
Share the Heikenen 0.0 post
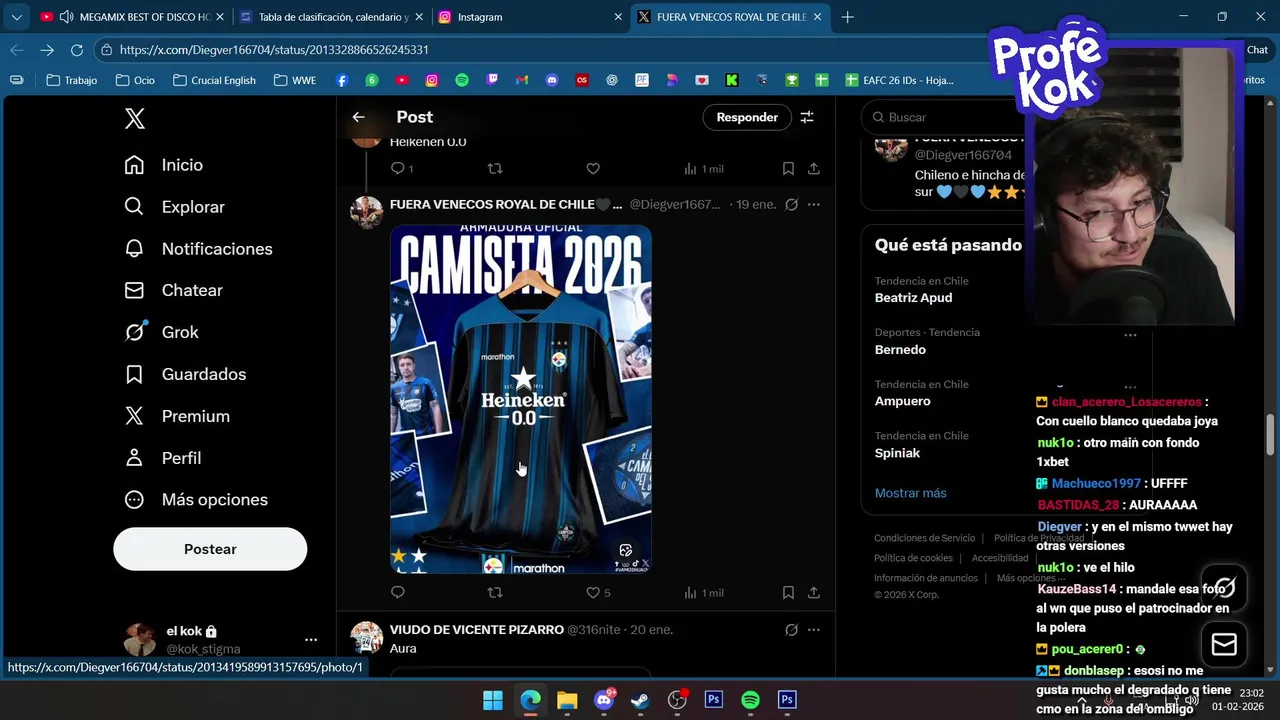tap(814, 169)
